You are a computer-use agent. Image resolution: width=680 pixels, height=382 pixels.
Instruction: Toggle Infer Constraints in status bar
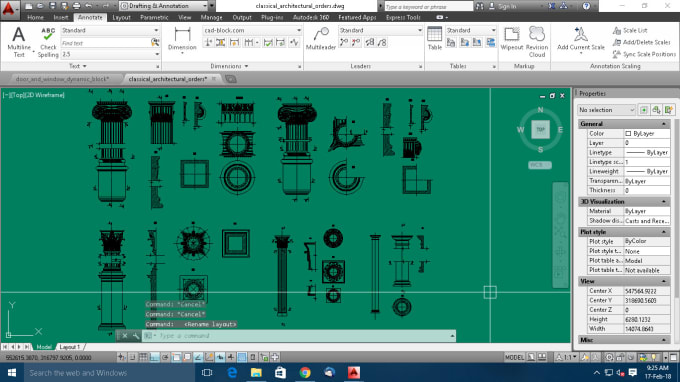121,357
